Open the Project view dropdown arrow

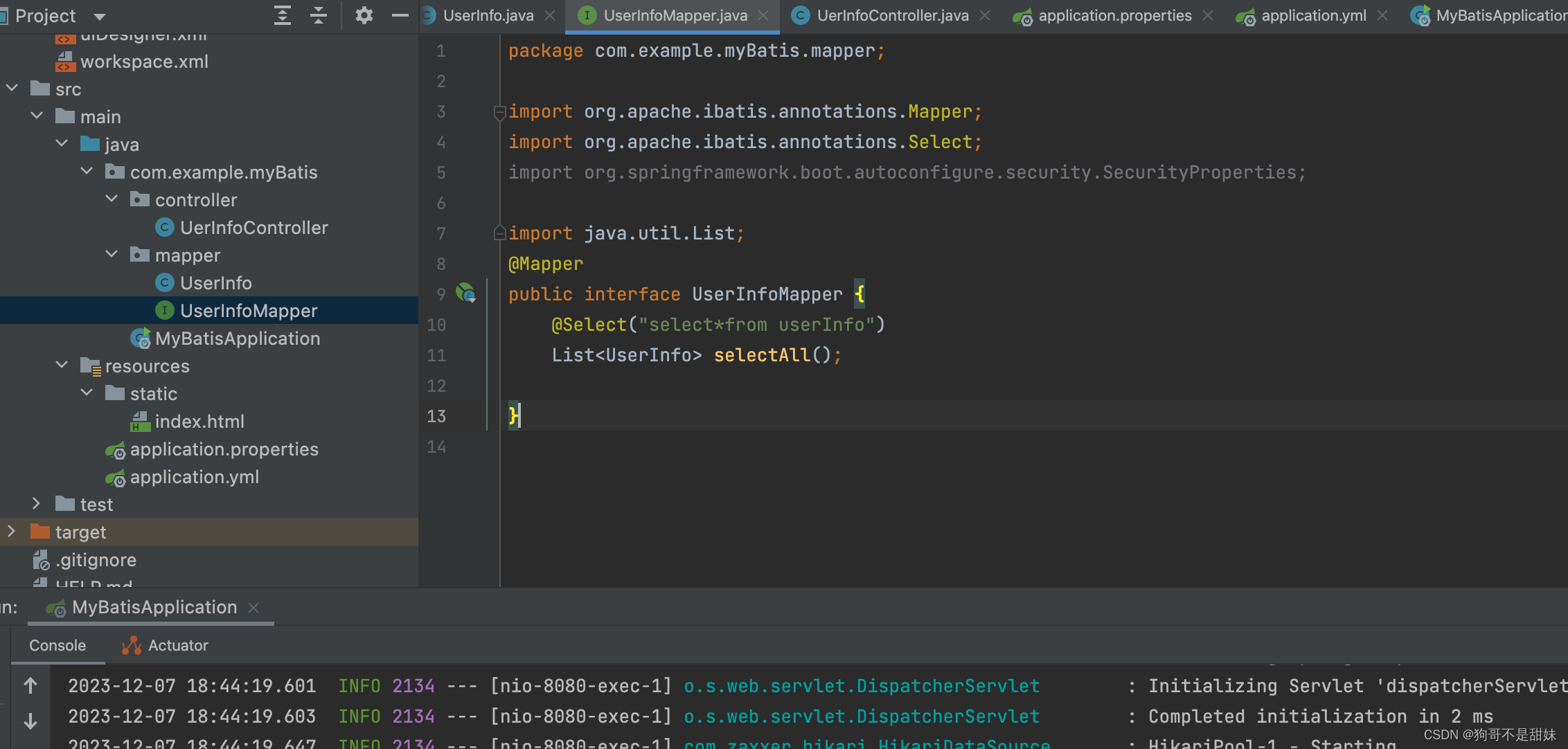(100, 17)
